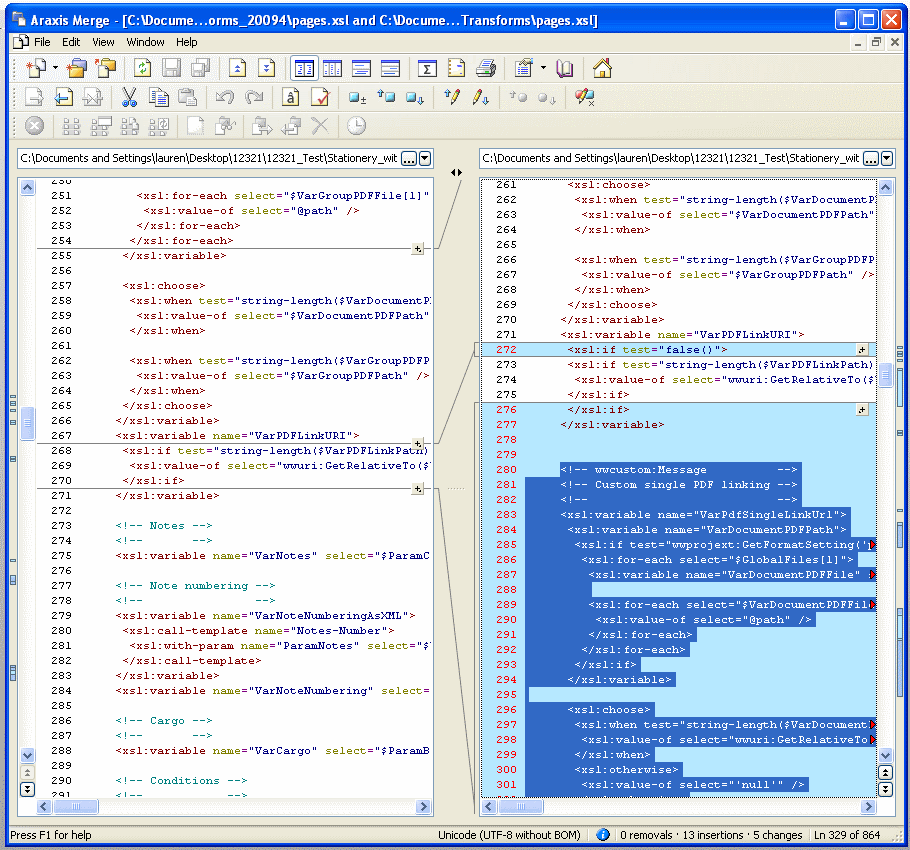This screenshot has width=910, height=850.
Task: Click the Cut scissors icon
Action: (x=129, y=97)
